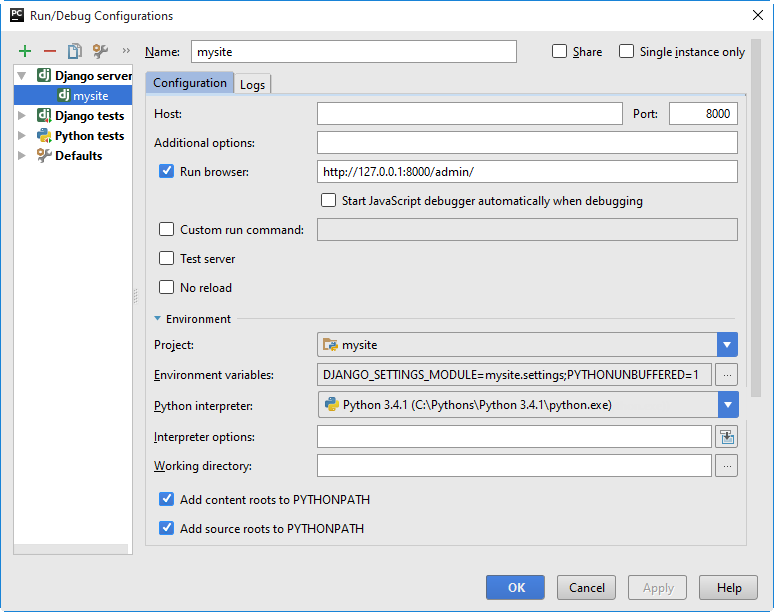Click the Apply button
This screenshot has height=612, width=774.
tap(658, 587)
